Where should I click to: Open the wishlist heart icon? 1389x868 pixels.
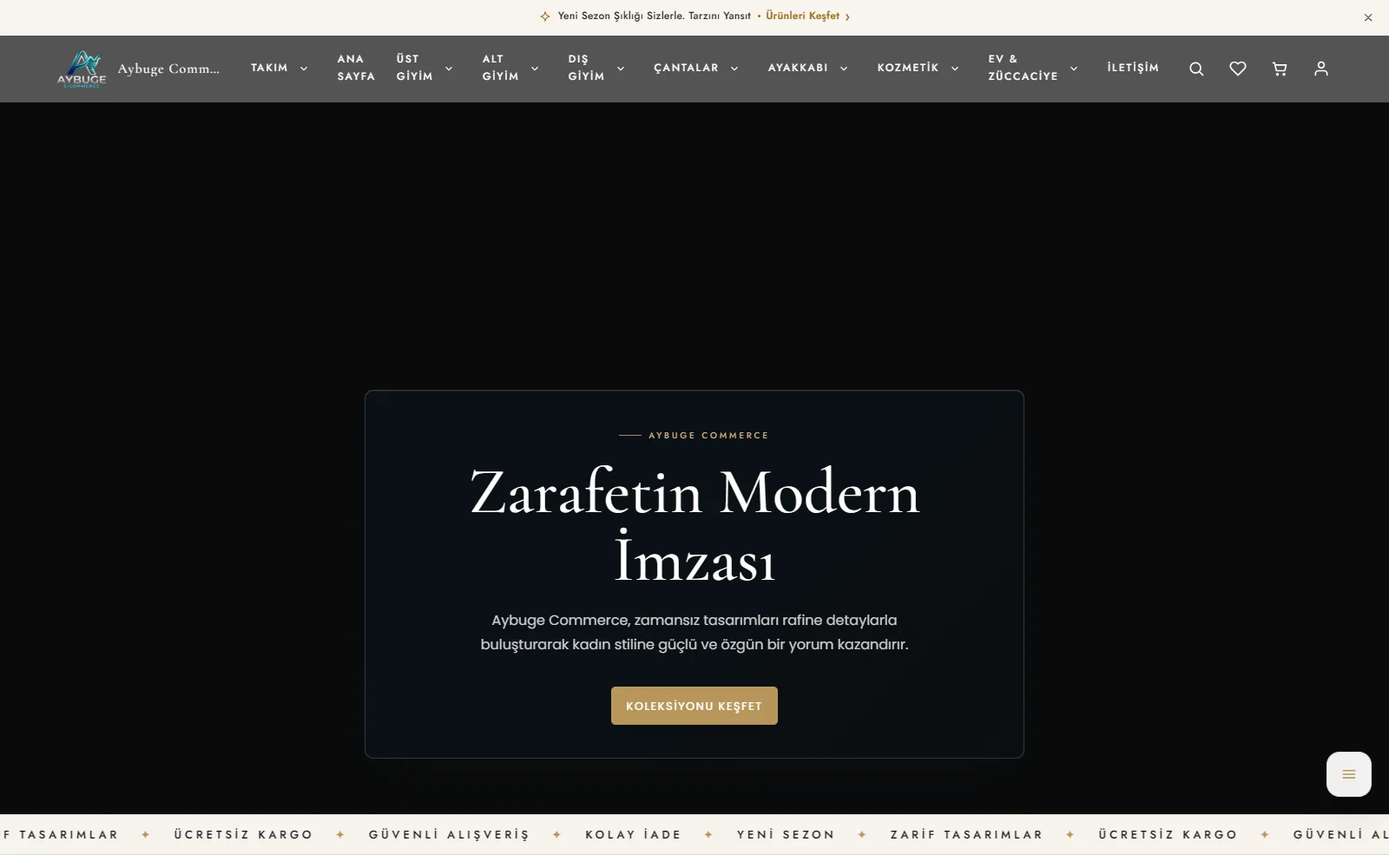coord(1238,69)
